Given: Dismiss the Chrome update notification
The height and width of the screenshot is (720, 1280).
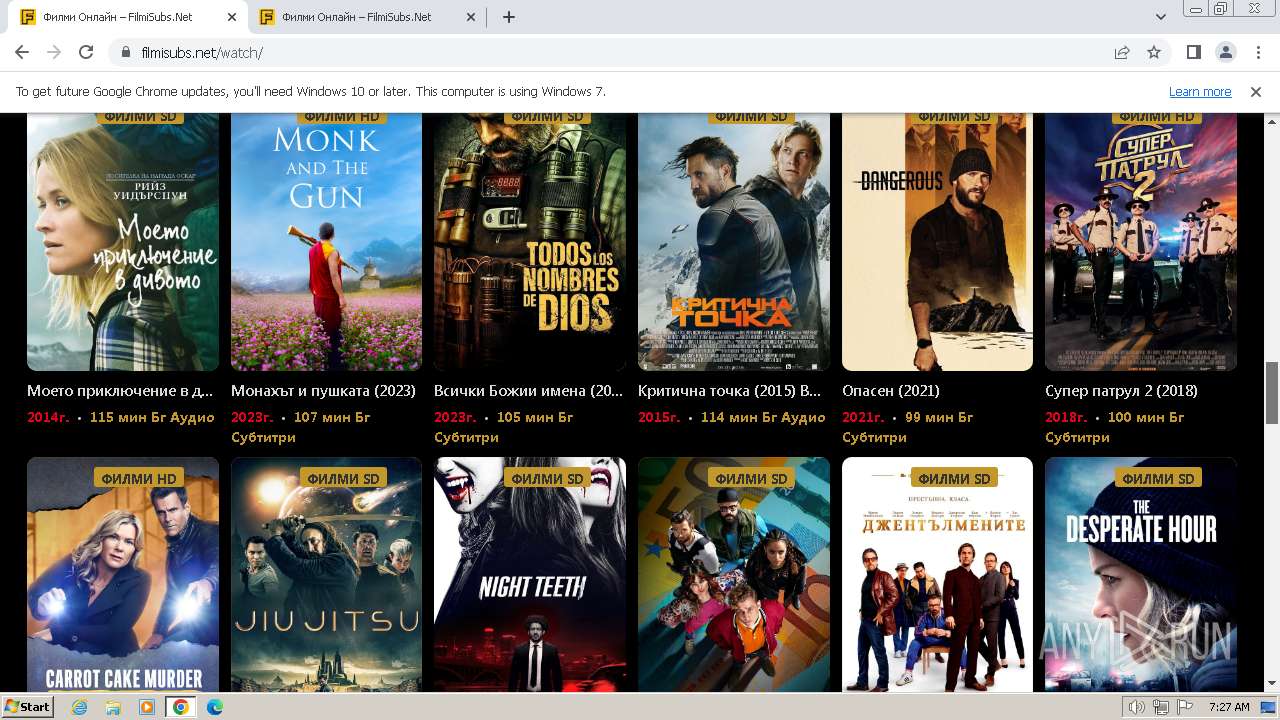Looking at the screenshot, I should click(1256, 91).
